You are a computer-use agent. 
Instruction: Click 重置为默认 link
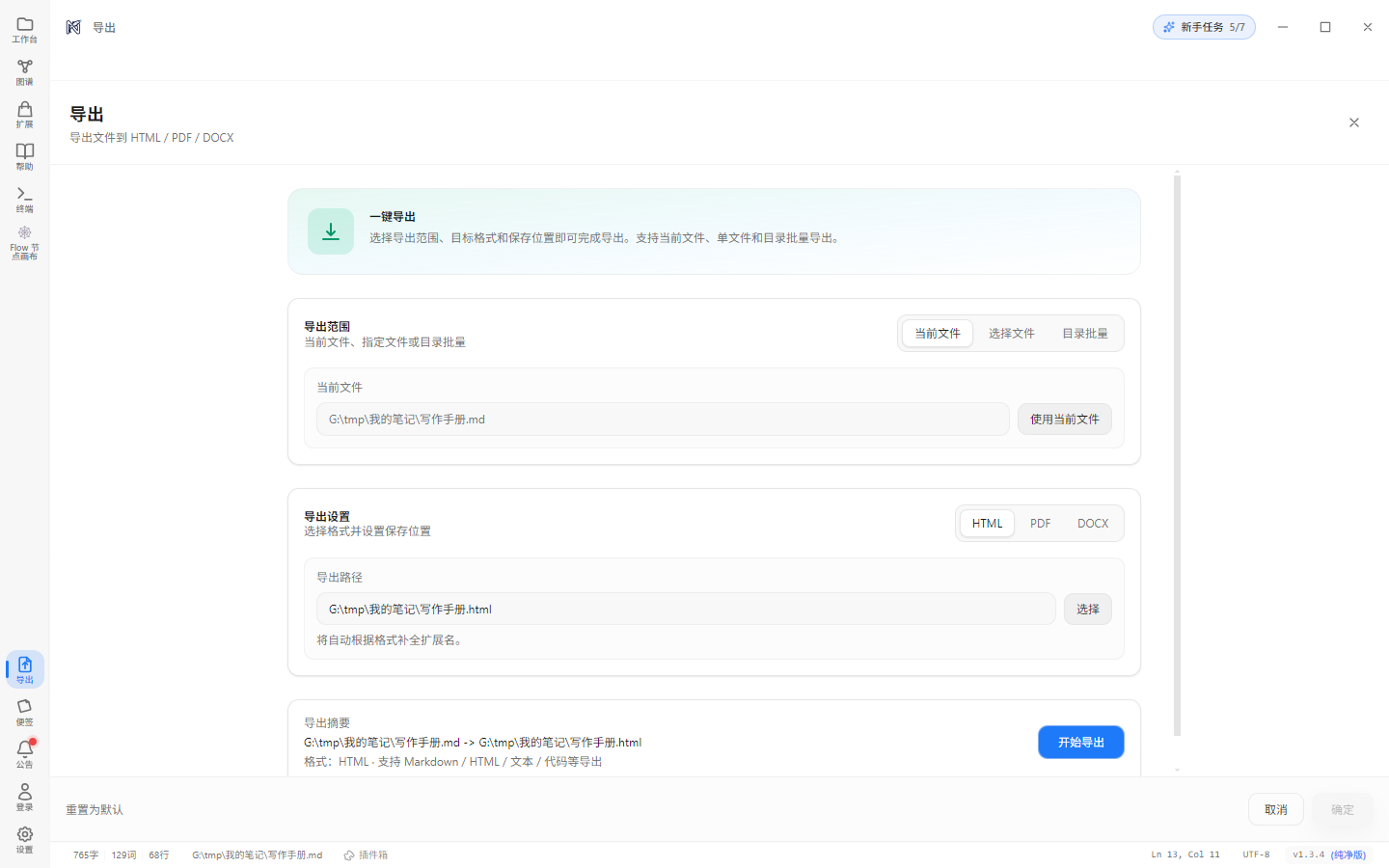95,810
